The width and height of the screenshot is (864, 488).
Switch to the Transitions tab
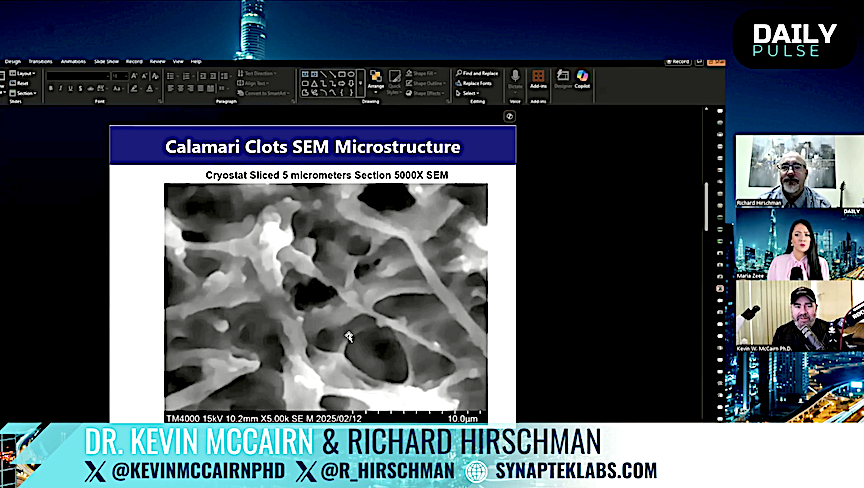pos(40,61)
